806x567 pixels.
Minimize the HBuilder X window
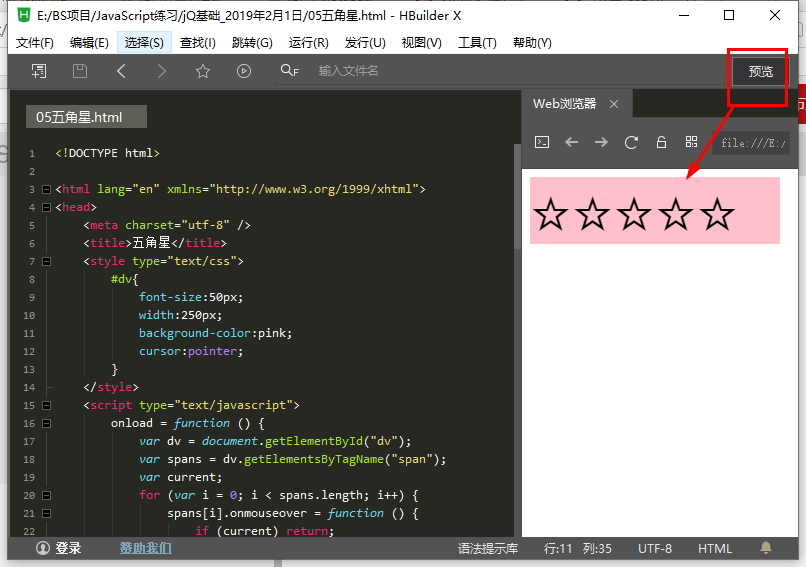coord(684,15)
